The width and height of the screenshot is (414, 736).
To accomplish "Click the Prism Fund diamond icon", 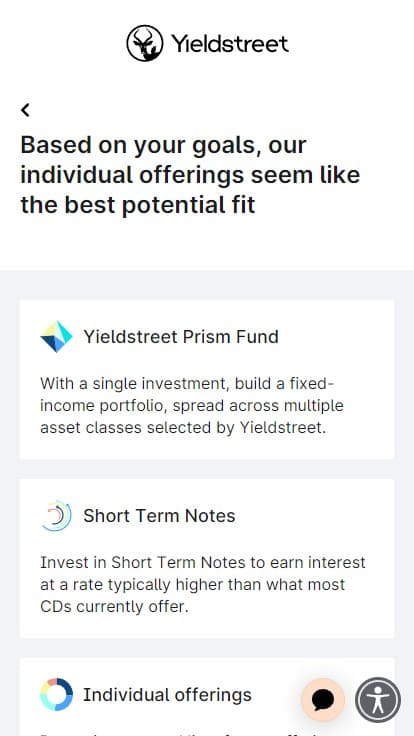I will 57,337.
